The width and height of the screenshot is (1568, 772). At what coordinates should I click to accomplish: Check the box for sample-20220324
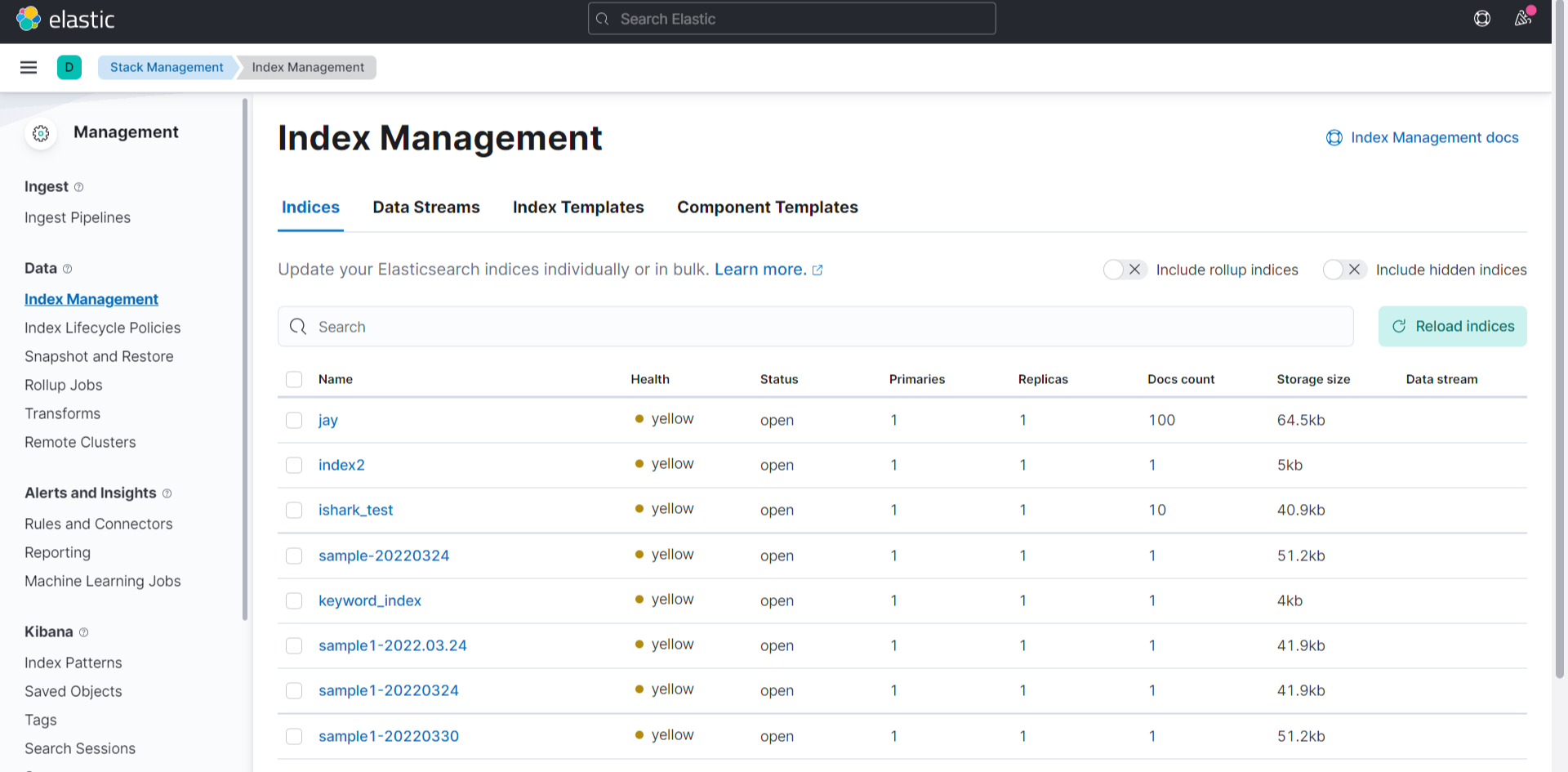pyautogui.click(x=294, y=556)
